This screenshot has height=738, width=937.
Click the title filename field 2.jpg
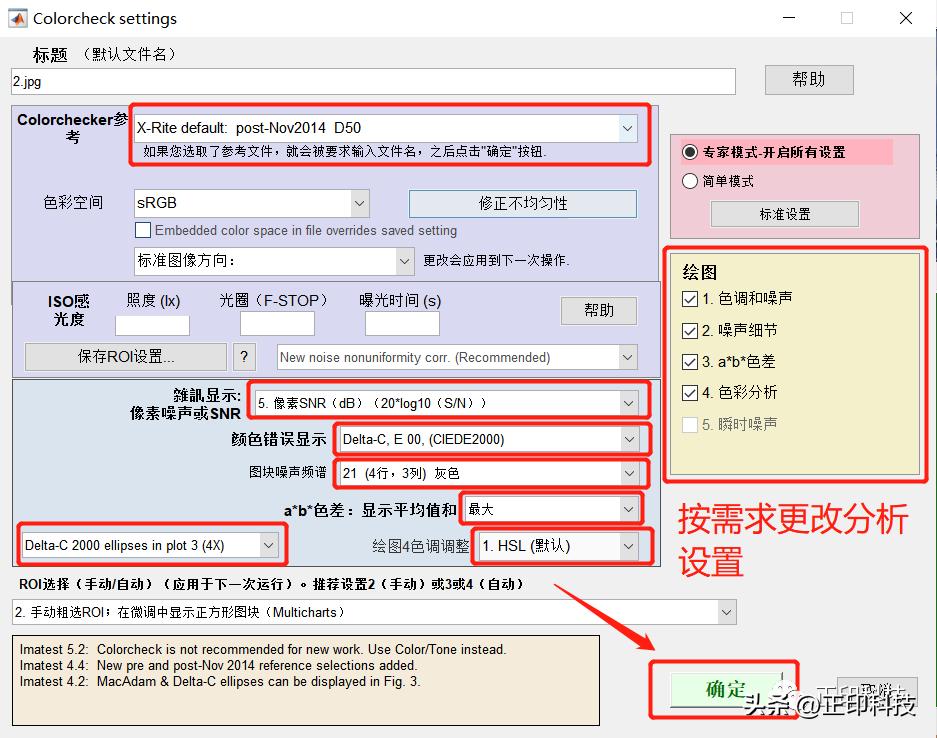[373, 82]
